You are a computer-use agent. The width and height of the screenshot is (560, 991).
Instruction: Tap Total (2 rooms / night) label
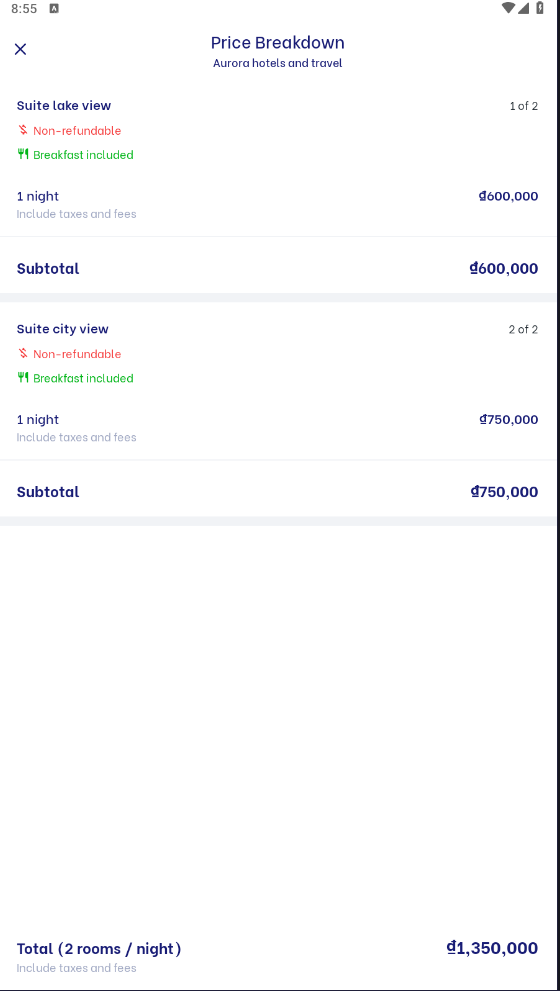click(99, 949)
